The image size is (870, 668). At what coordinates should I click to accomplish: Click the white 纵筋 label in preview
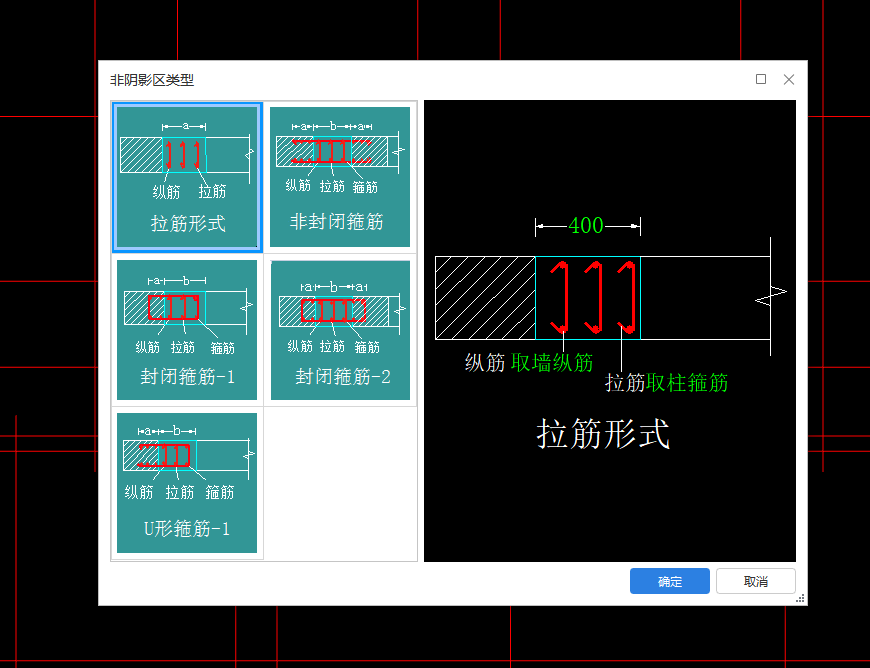(485, 362)
